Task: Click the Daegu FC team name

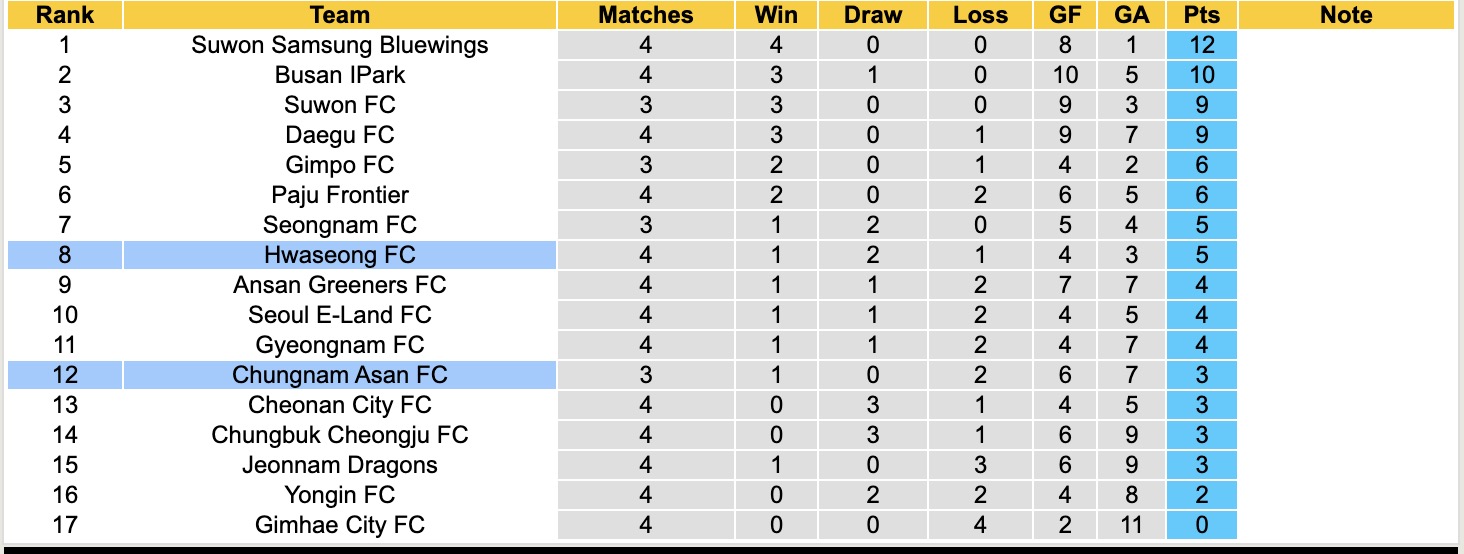Action: click(340, 135)
